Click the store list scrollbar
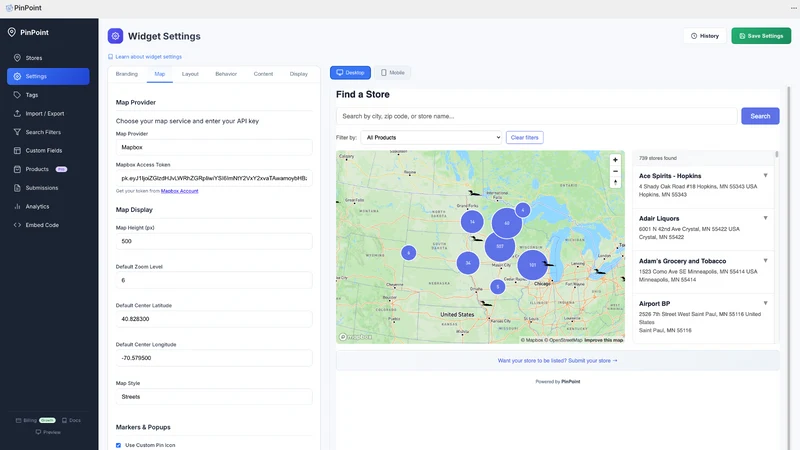 [x=777, y=154]
